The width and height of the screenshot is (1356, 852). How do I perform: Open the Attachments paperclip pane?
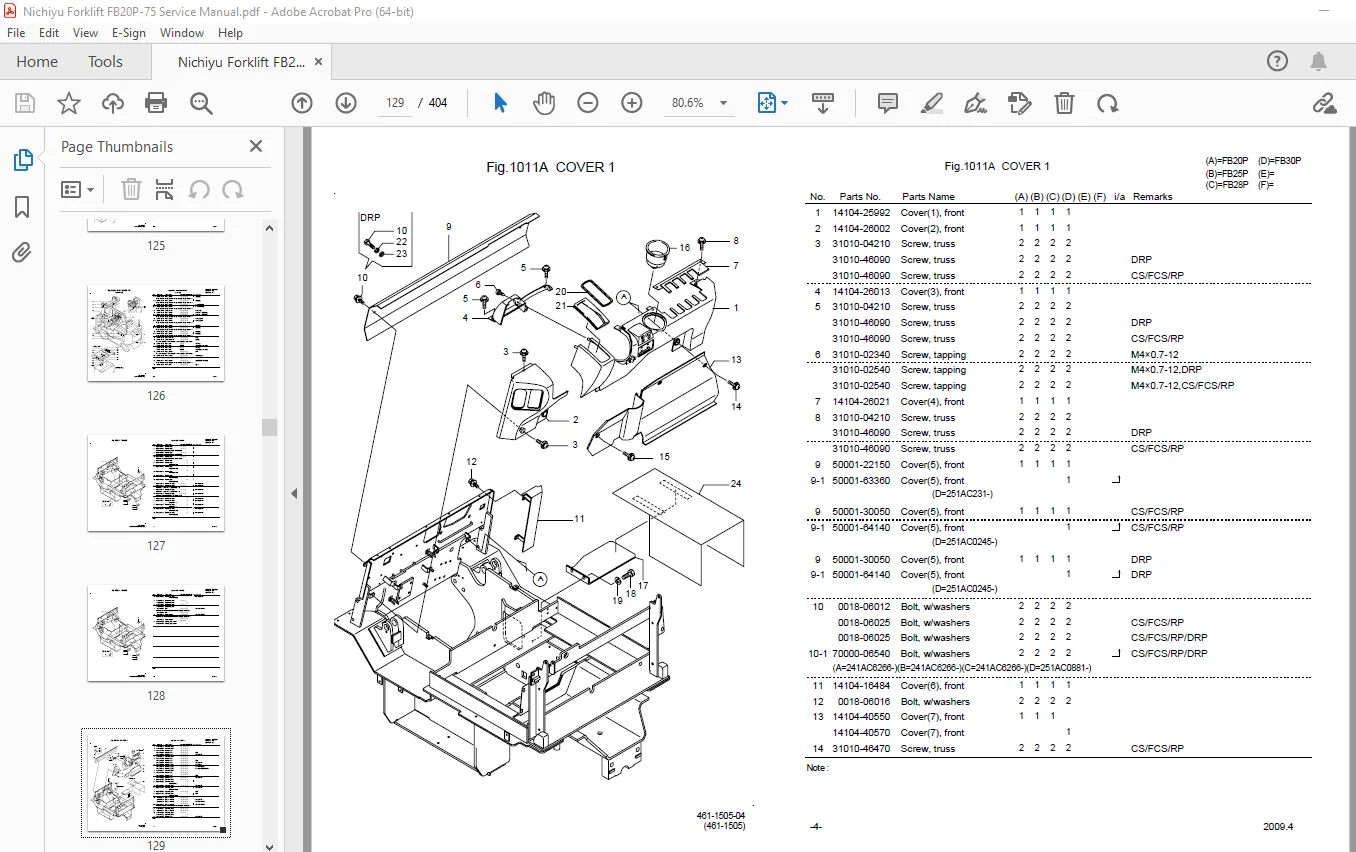tap(22, 253)
